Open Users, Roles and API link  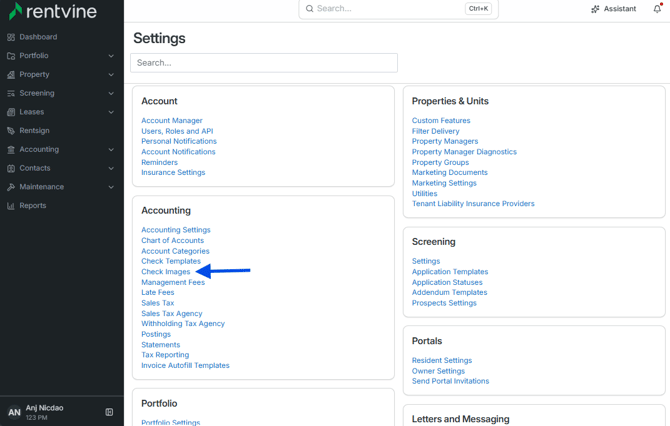coord(177,131)
